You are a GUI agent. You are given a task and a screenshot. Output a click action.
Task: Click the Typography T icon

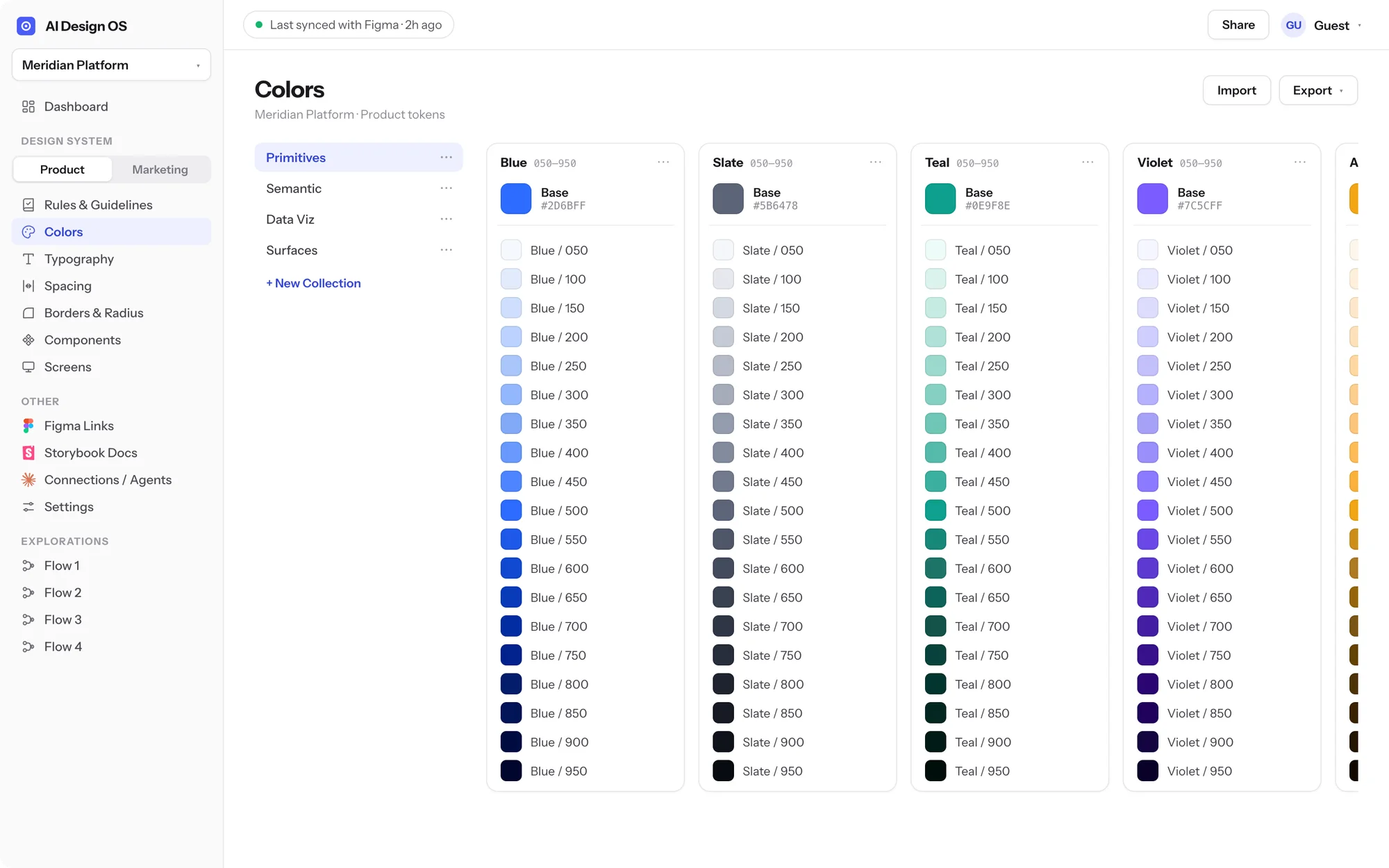click(x=28, y=259)
